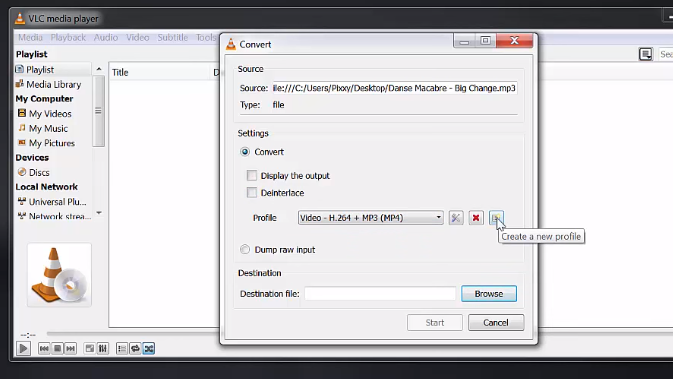The image size is (673, 379).
Task: Click sidebar scroll up arrow
Action: click(x=99, y=69)
